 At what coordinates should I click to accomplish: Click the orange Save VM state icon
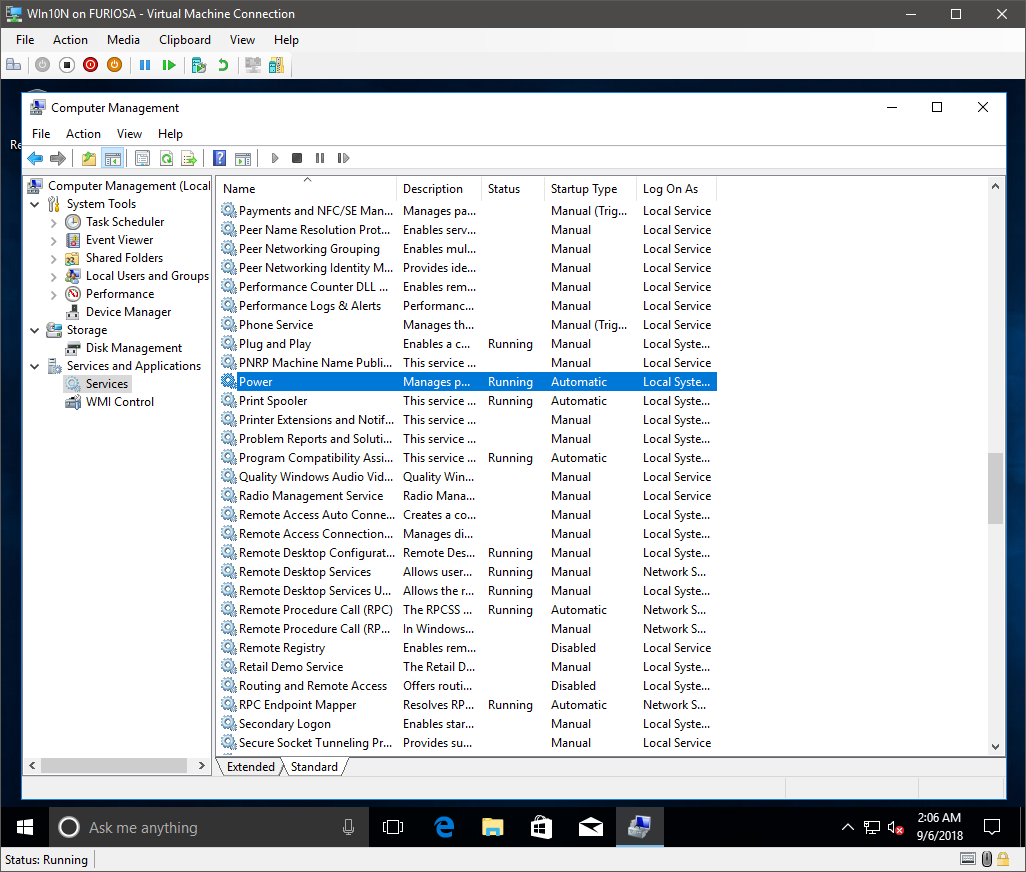(x=115, y=65)
